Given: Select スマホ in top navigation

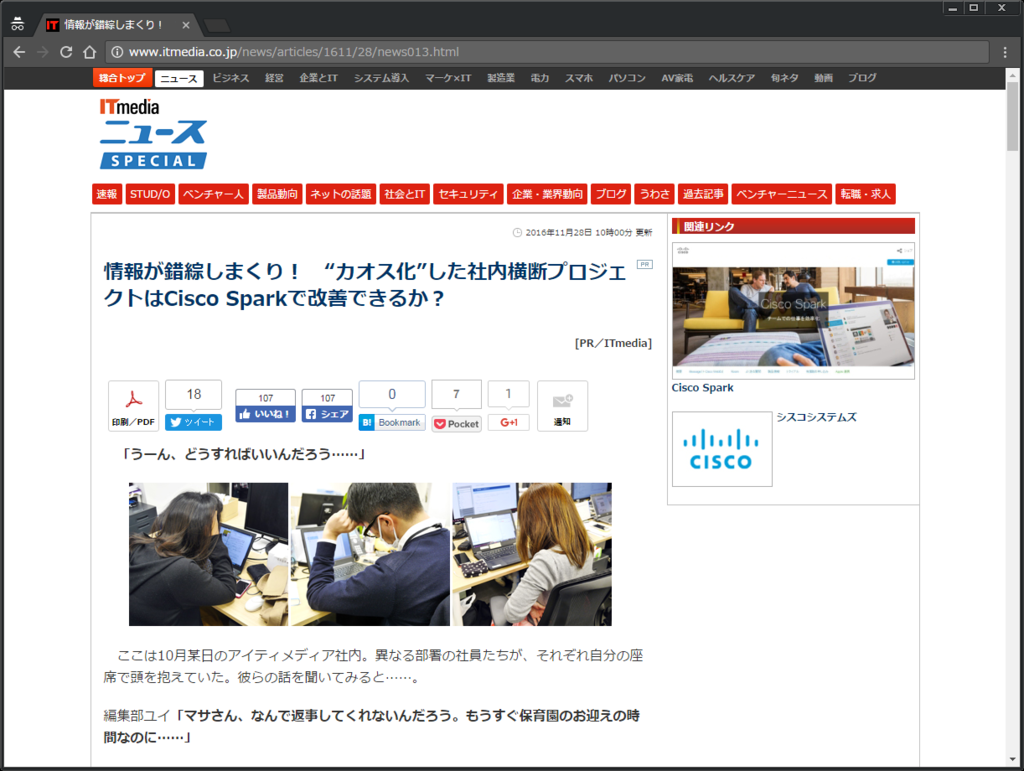Looking at the screenshot, I should [x=579, y=78].
